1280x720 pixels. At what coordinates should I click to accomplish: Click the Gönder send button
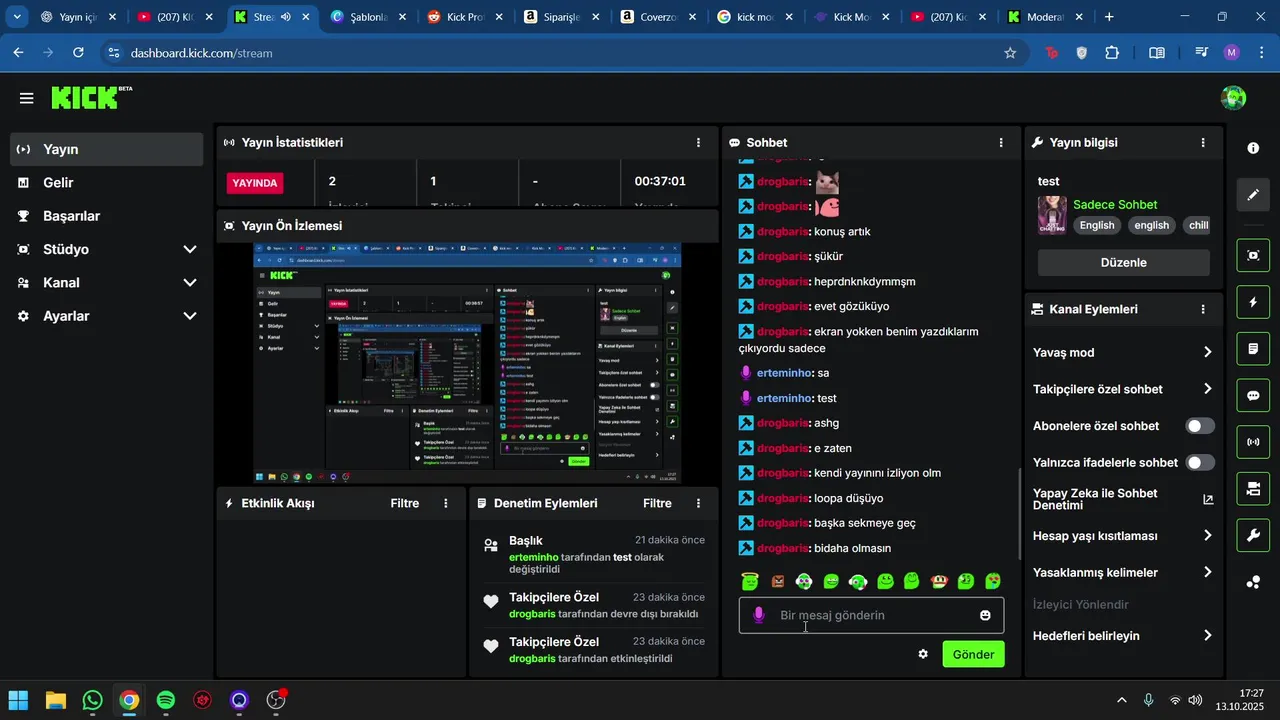[973, 654]
